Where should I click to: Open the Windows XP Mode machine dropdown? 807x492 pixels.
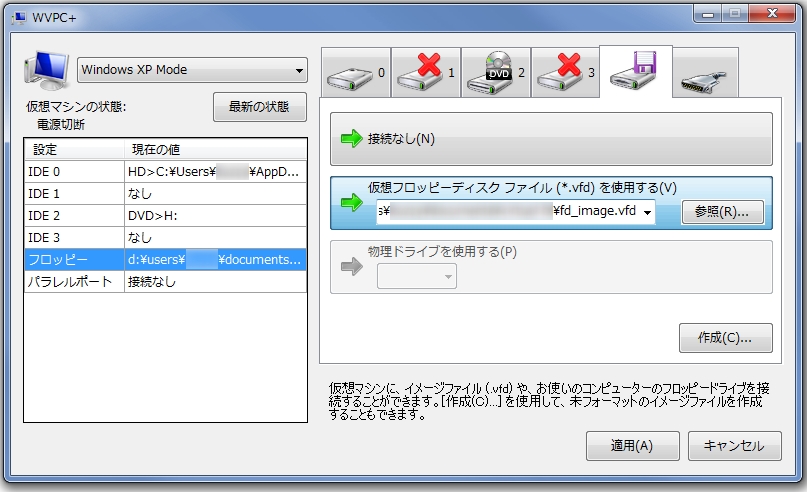click(x=192, y=69)
